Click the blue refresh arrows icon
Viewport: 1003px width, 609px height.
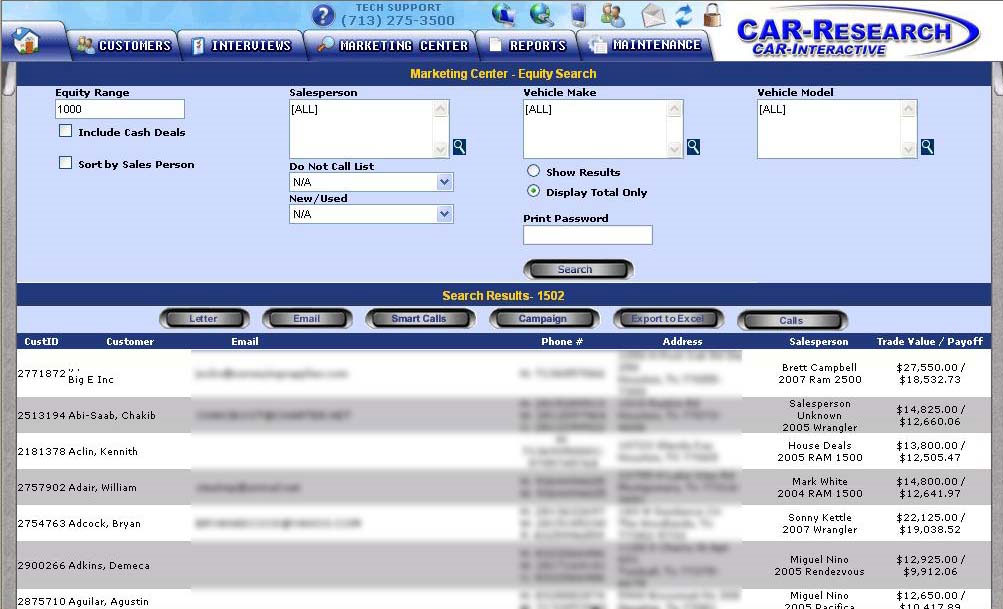point(684,15)
